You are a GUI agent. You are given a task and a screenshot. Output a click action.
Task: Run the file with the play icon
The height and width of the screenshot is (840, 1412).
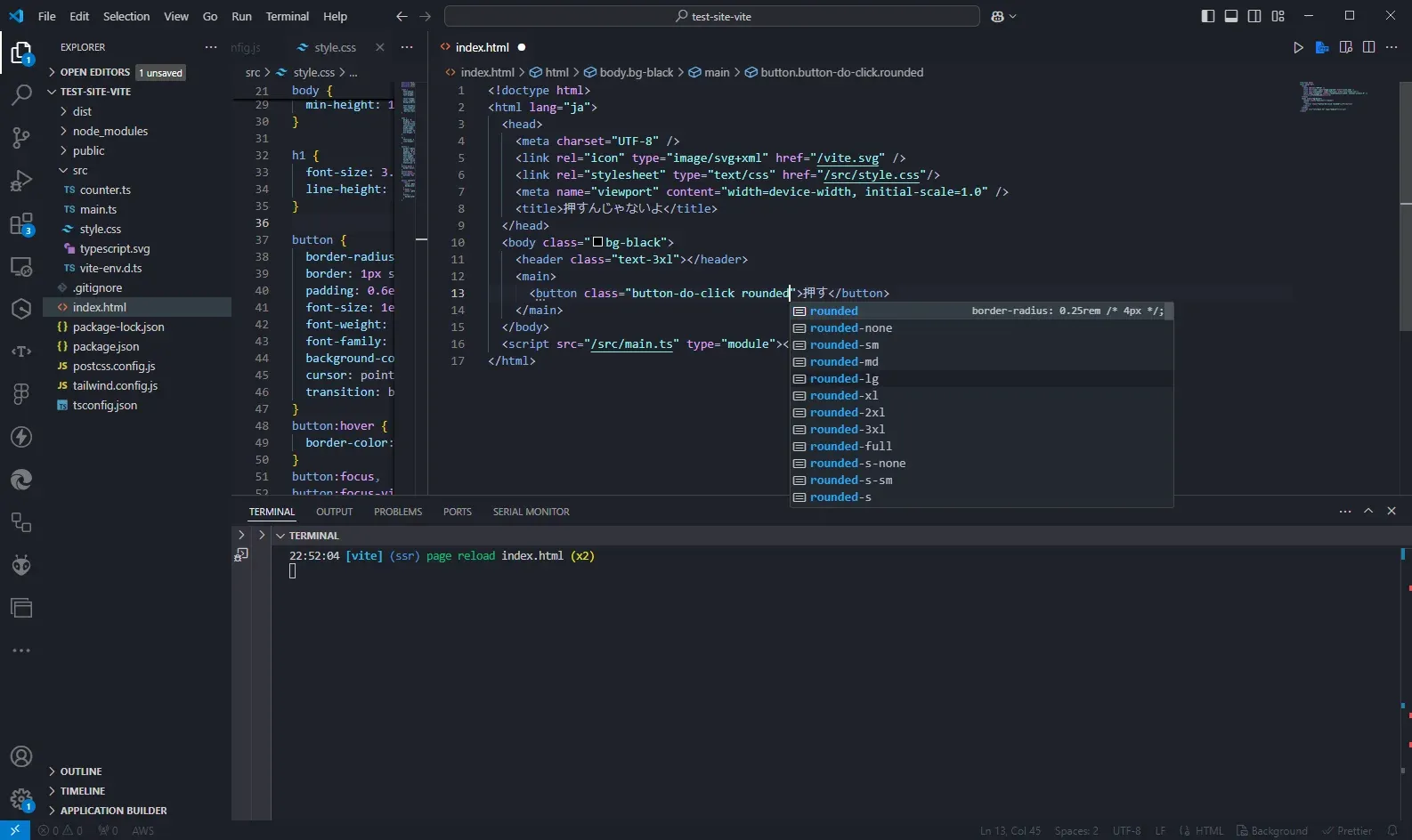pos(1298,47)
